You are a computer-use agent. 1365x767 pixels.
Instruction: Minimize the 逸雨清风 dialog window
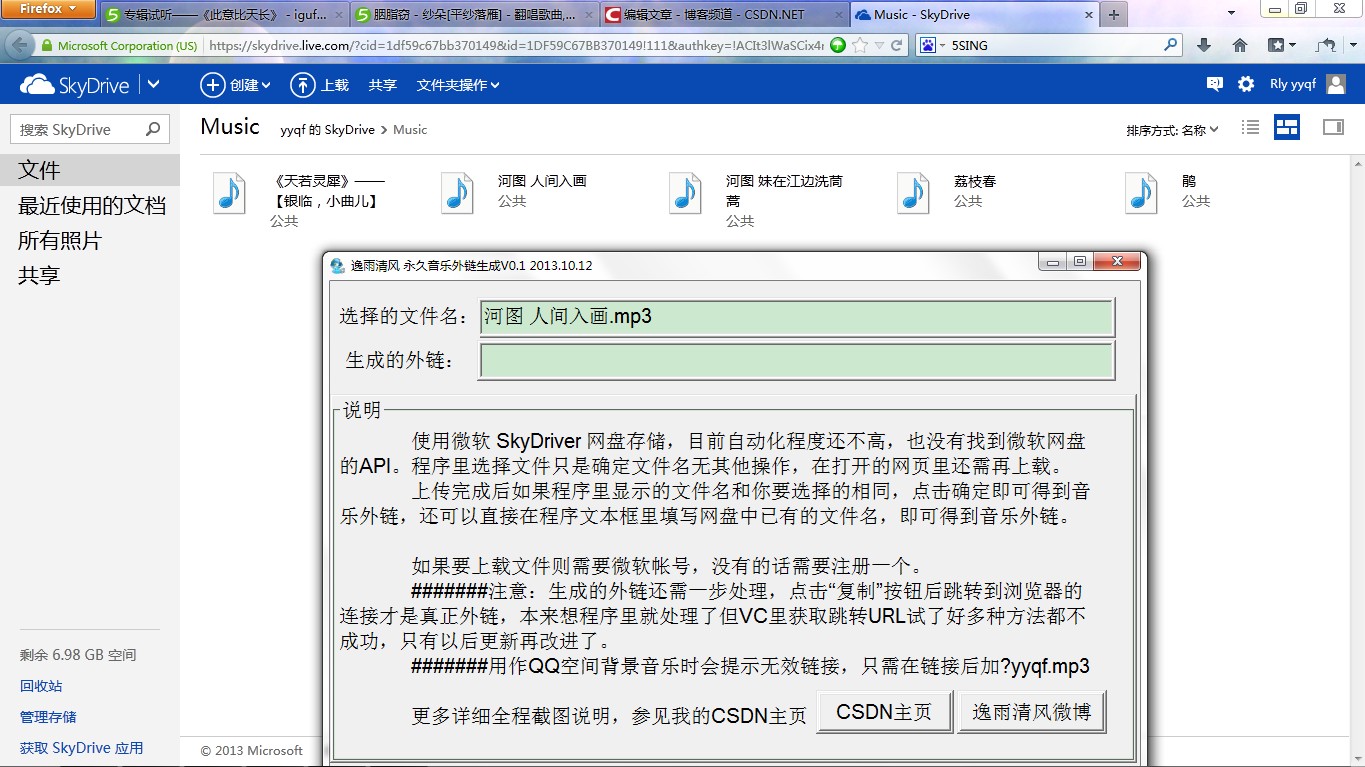click(x=1052, y=263)
